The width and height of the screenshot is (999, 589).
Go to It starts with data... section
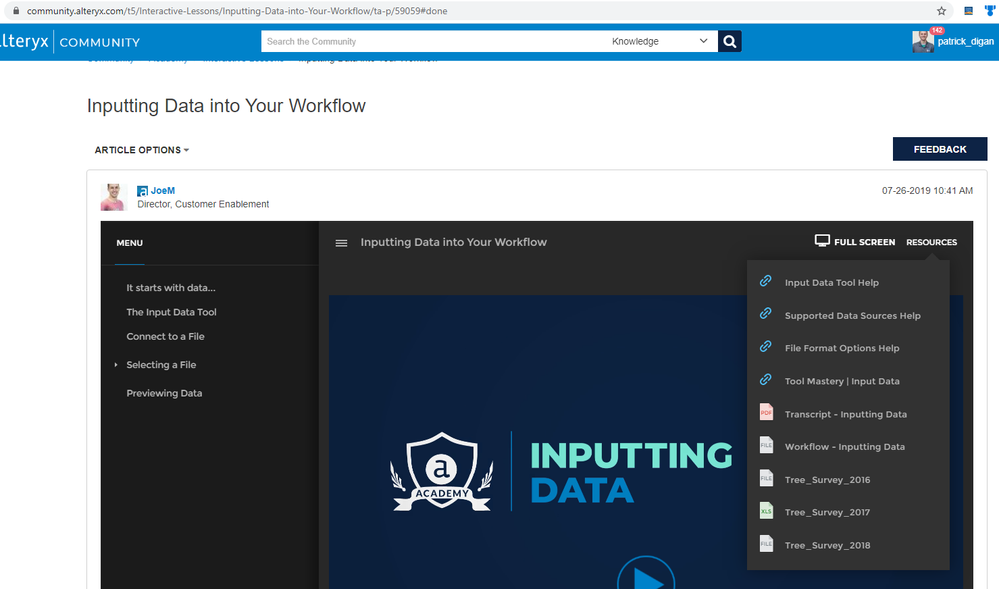pos(171,287)
